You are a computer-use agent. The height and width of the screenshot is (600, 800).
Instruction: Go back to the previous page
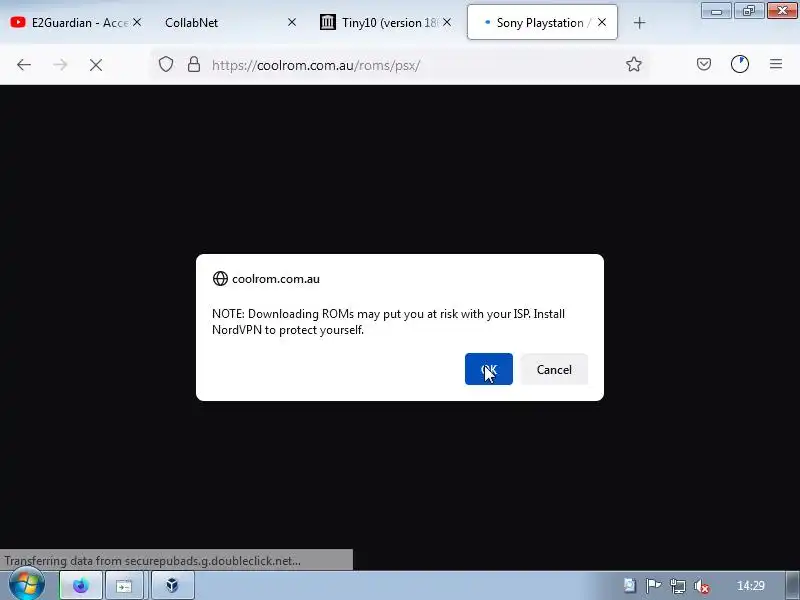23,65
